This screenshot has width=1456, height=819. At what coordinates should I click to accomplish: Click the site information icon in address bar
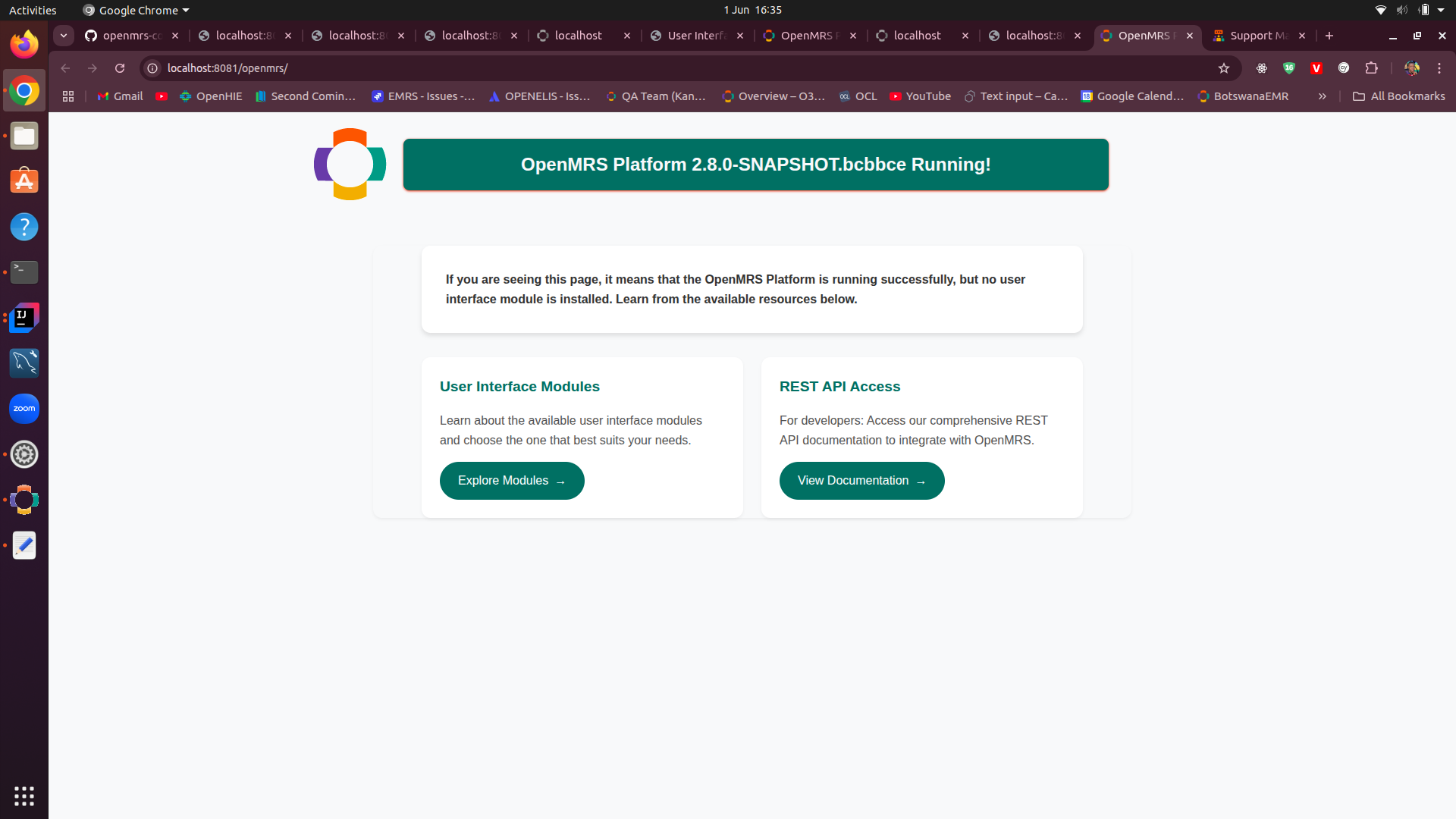152,68
